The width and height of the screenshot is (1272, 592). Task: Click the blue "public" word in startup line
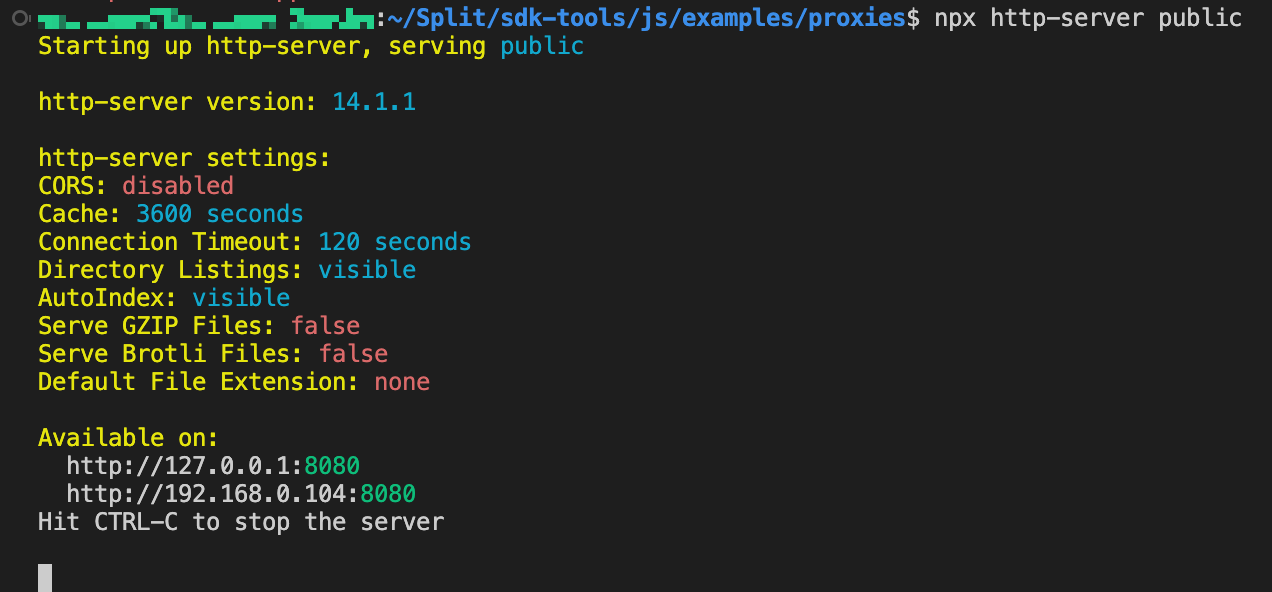(x=542, y=46)
